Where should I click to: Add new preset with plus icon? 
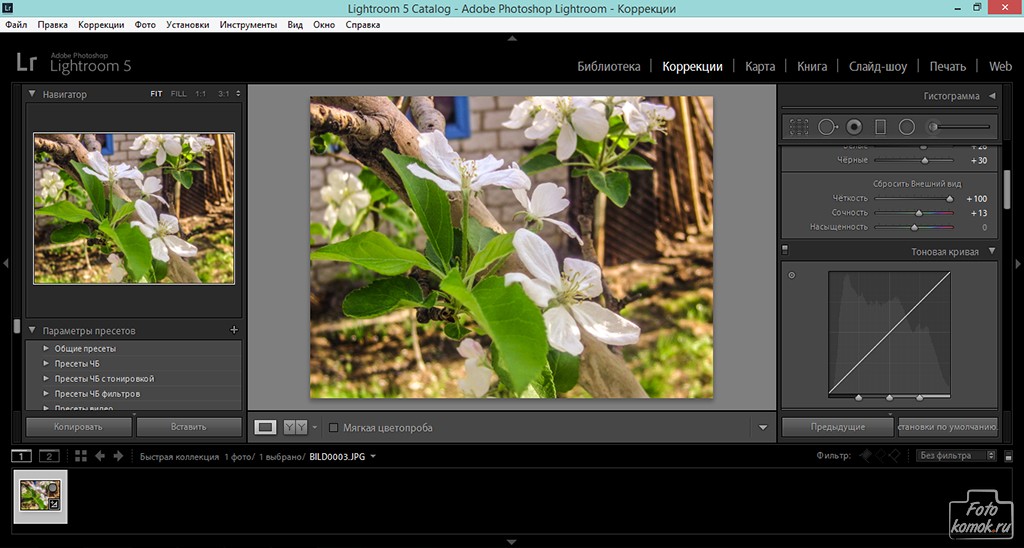[x=234, y=330]
